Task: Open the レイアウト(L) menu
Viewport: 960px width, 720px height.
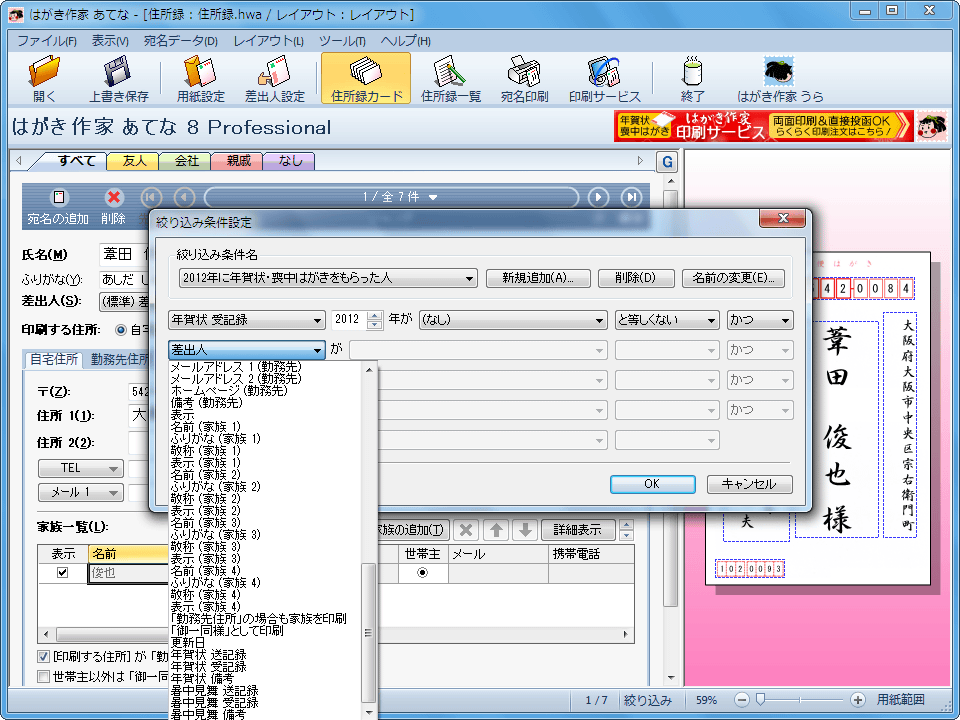Action: 268,41
